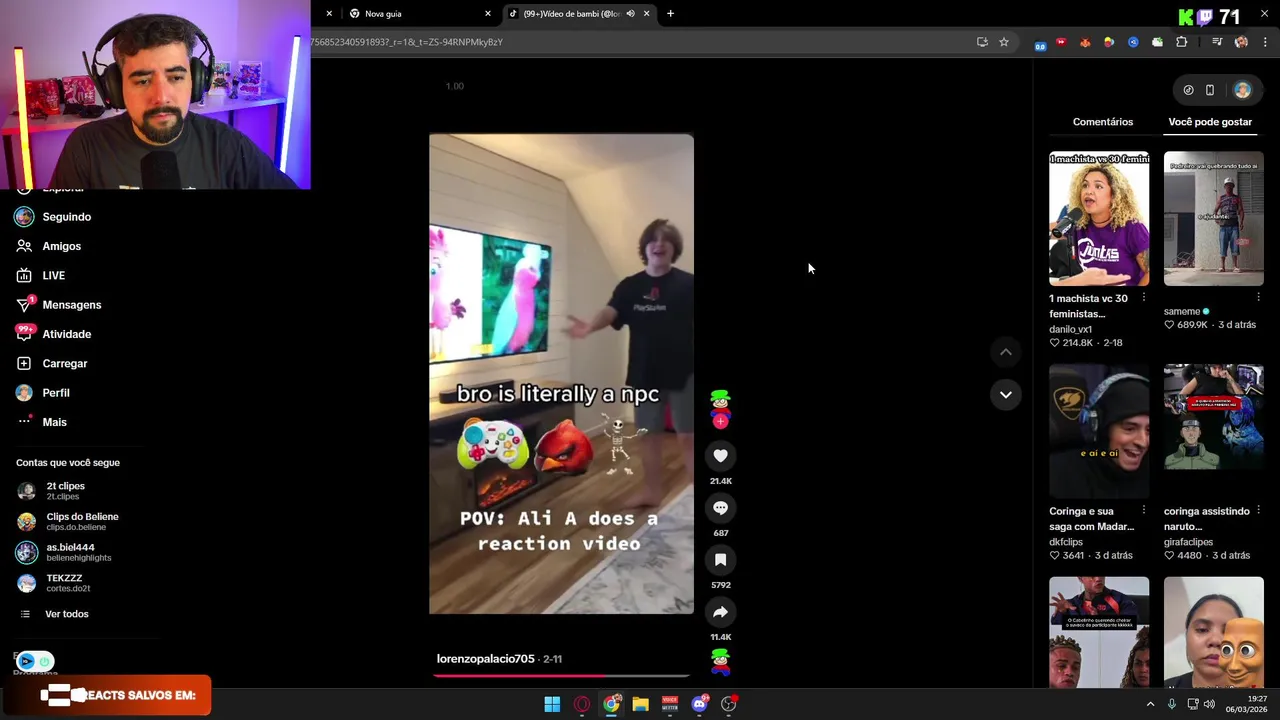Click the install app icon in address bar
Screen dimensions: 1280x720
click(982, 42)
